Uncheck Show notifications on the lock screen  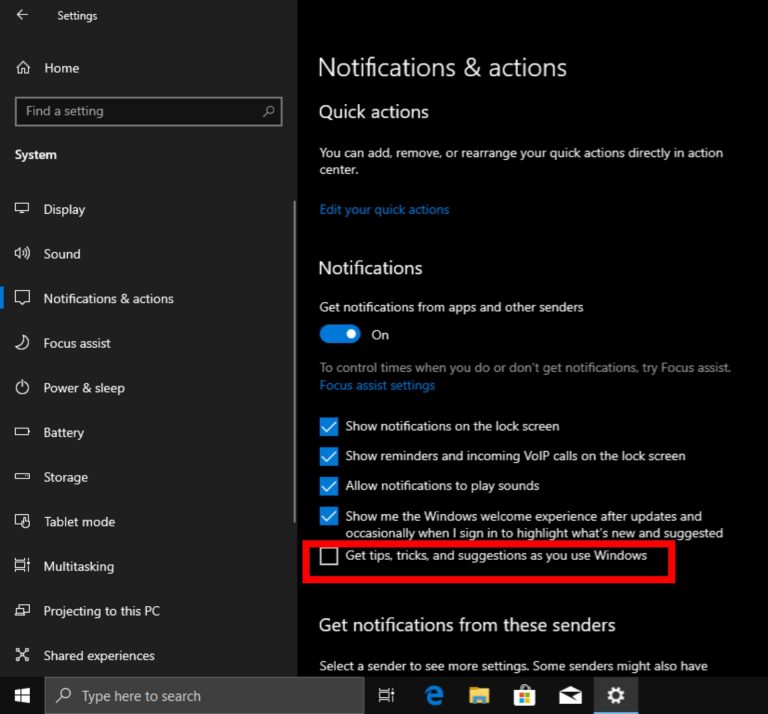tap(329, 427)
